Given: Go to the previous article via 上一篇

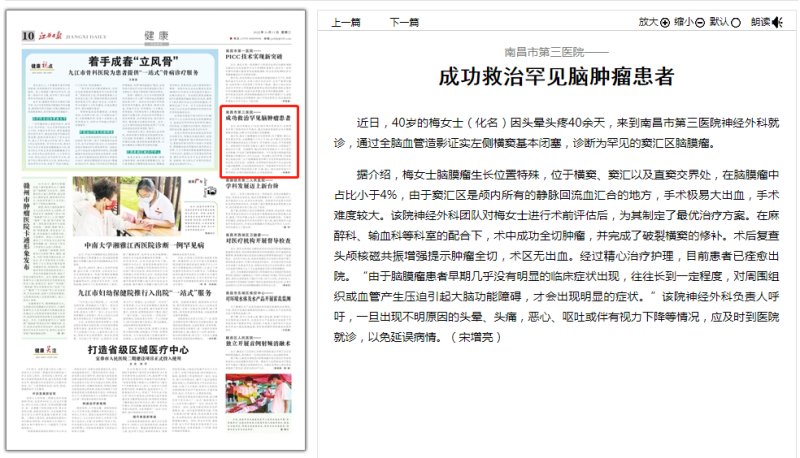Looking at the screenshot, I should coord(346,22).
